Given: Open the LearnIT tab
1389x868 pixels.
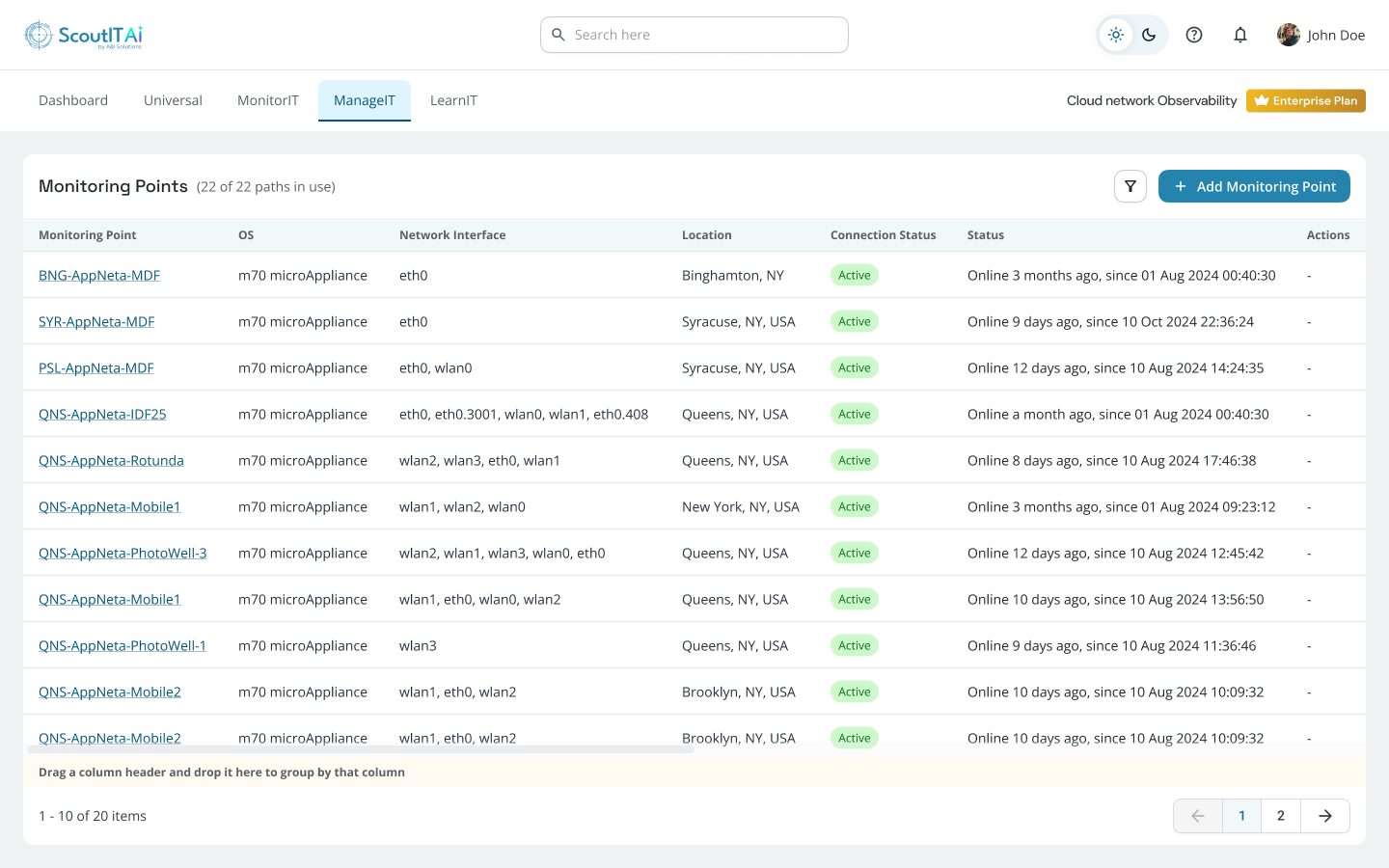Looking at the screenshot, I should (453, 99).
